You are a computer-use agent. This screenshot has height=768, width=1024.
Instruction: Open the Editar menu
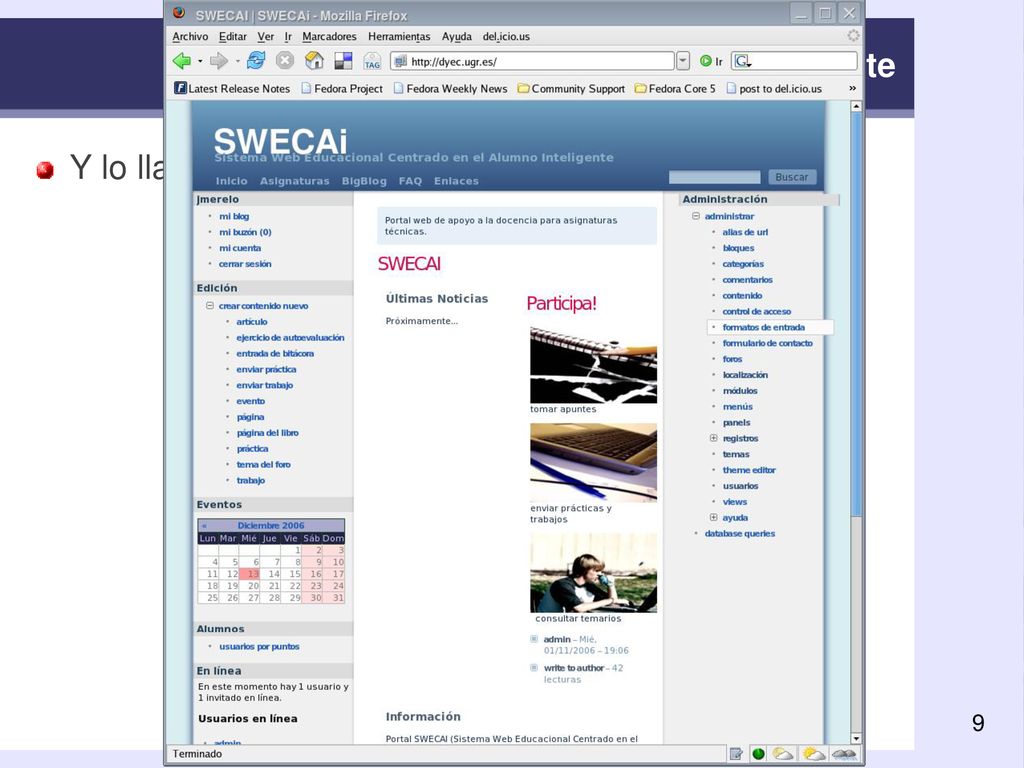click(232, 37)
